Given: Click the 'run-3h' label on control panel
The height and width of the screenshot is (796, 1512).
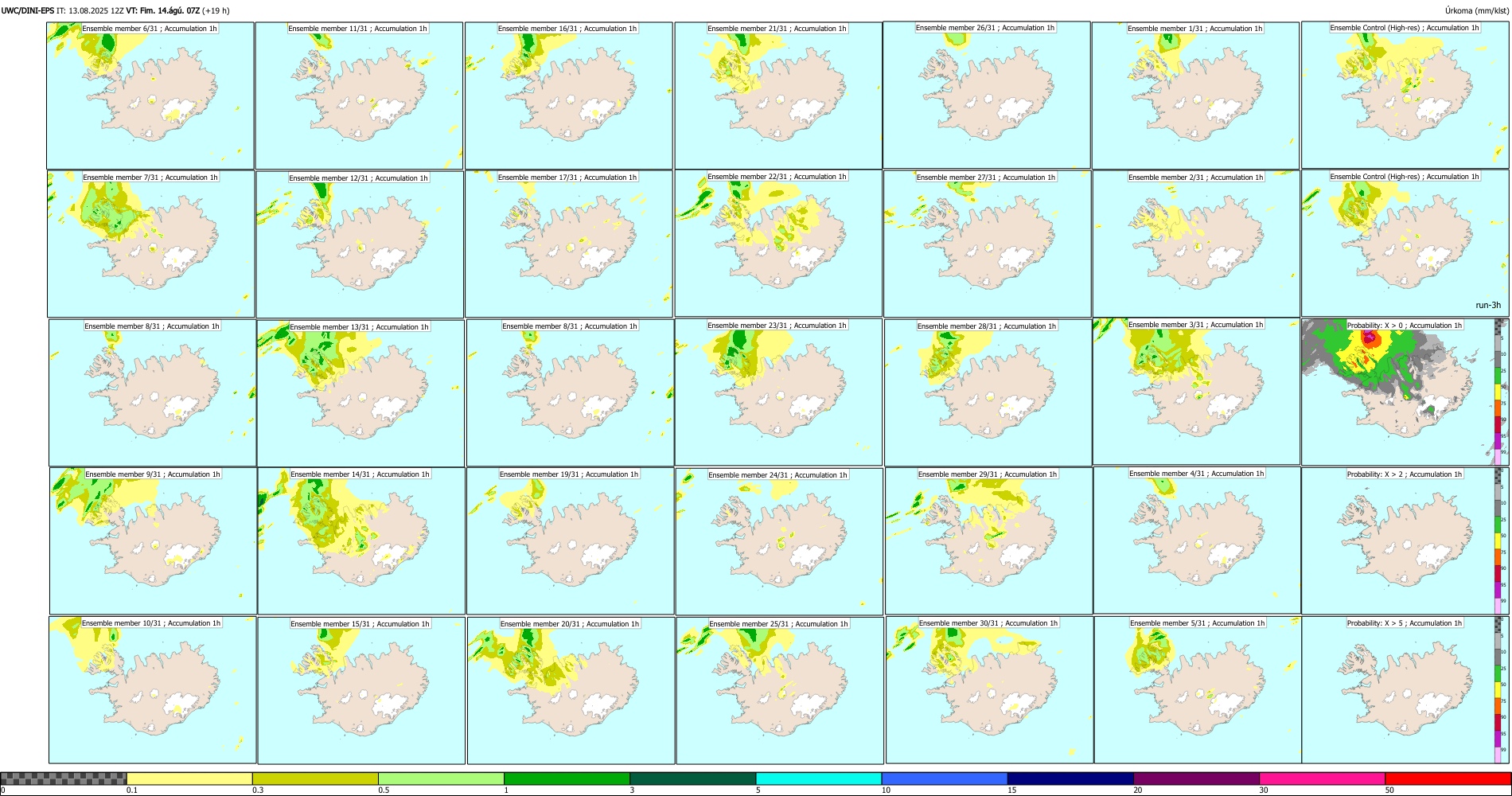Looking at the screenshot, I should [1487, 305].
